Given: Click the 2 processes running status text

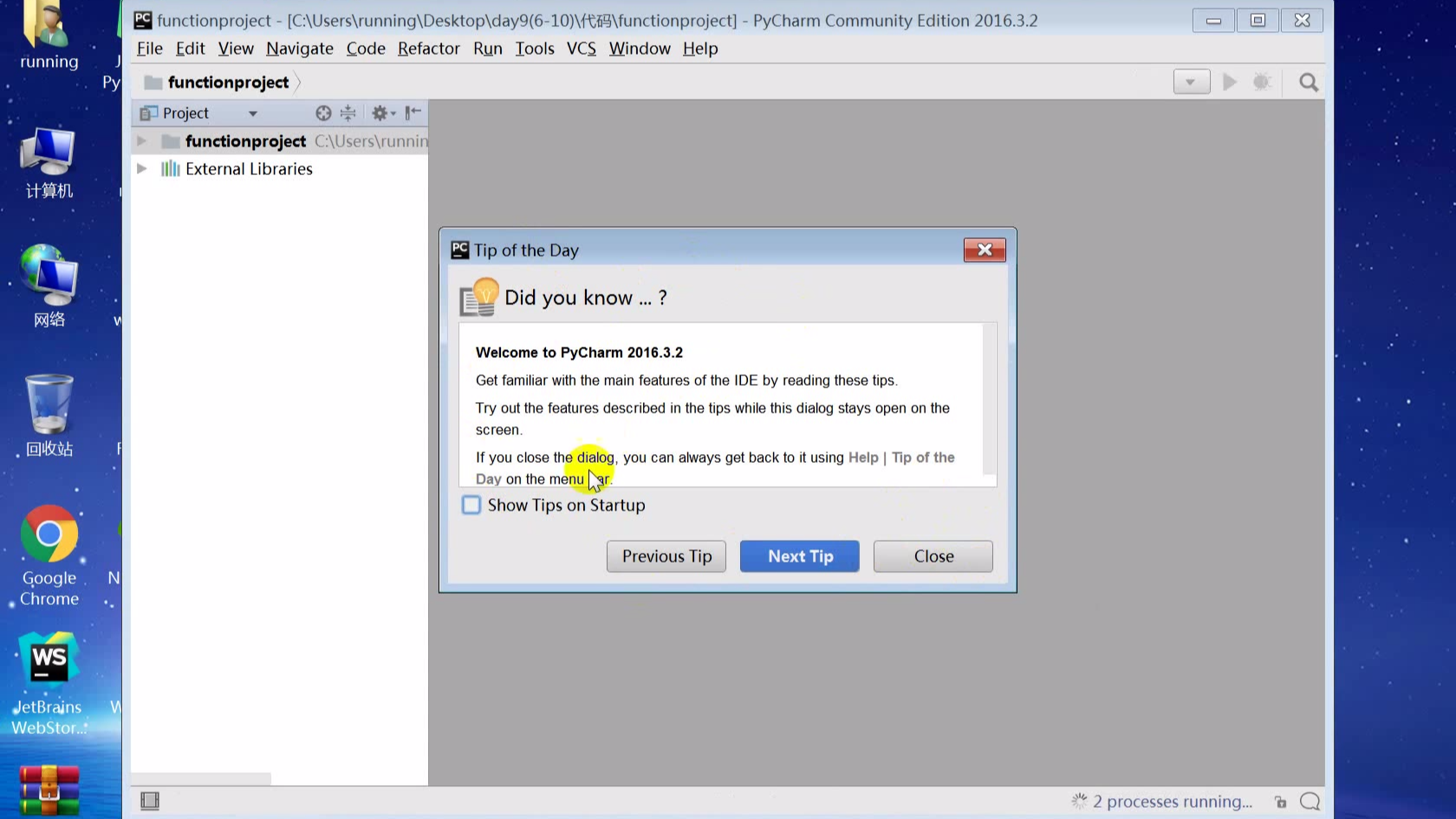Looking at the screenshot, I should coord(1172,802).
